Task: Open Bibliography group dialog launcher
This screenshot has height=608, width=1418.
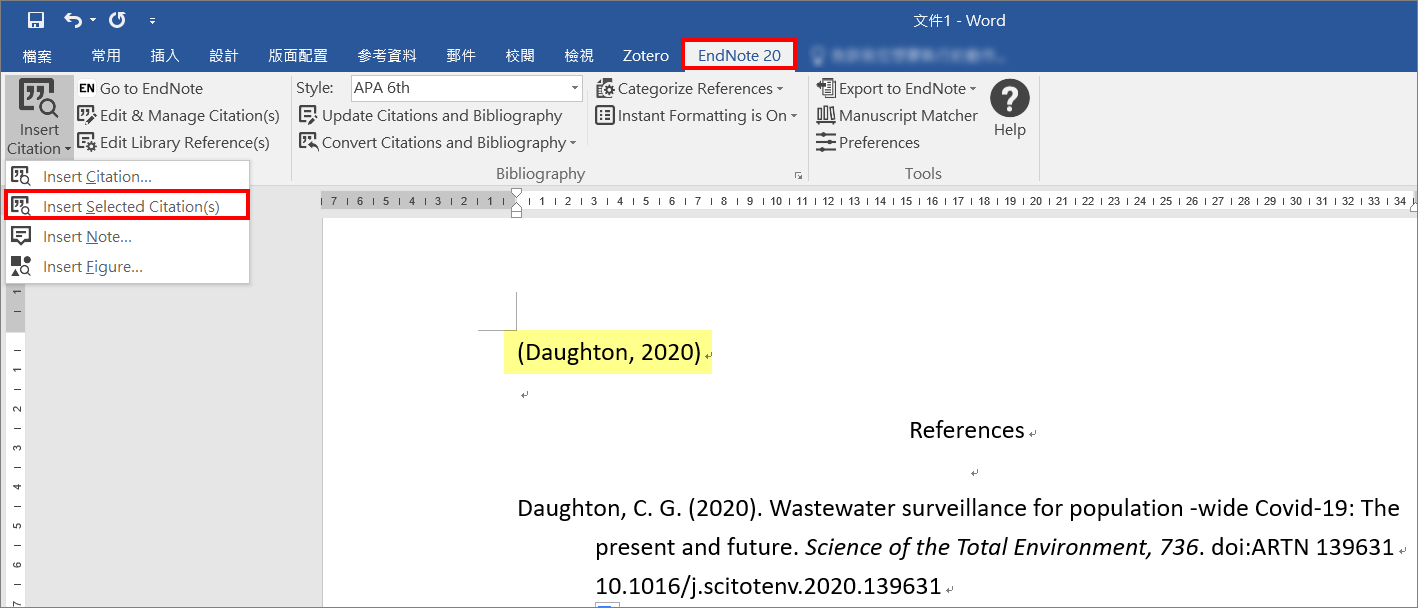Action: click(798, 175)
